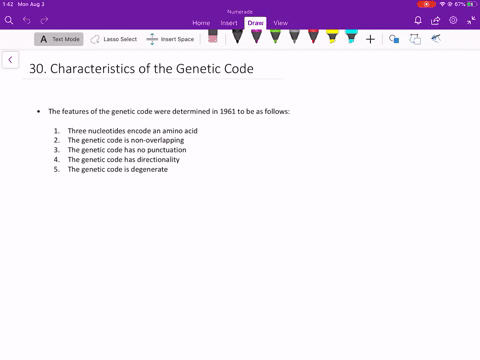The width and height of the screenshot is (480, 360).
Task: Click 'The genetic code has no punctuation'
Action: click(x=127, y=150)
